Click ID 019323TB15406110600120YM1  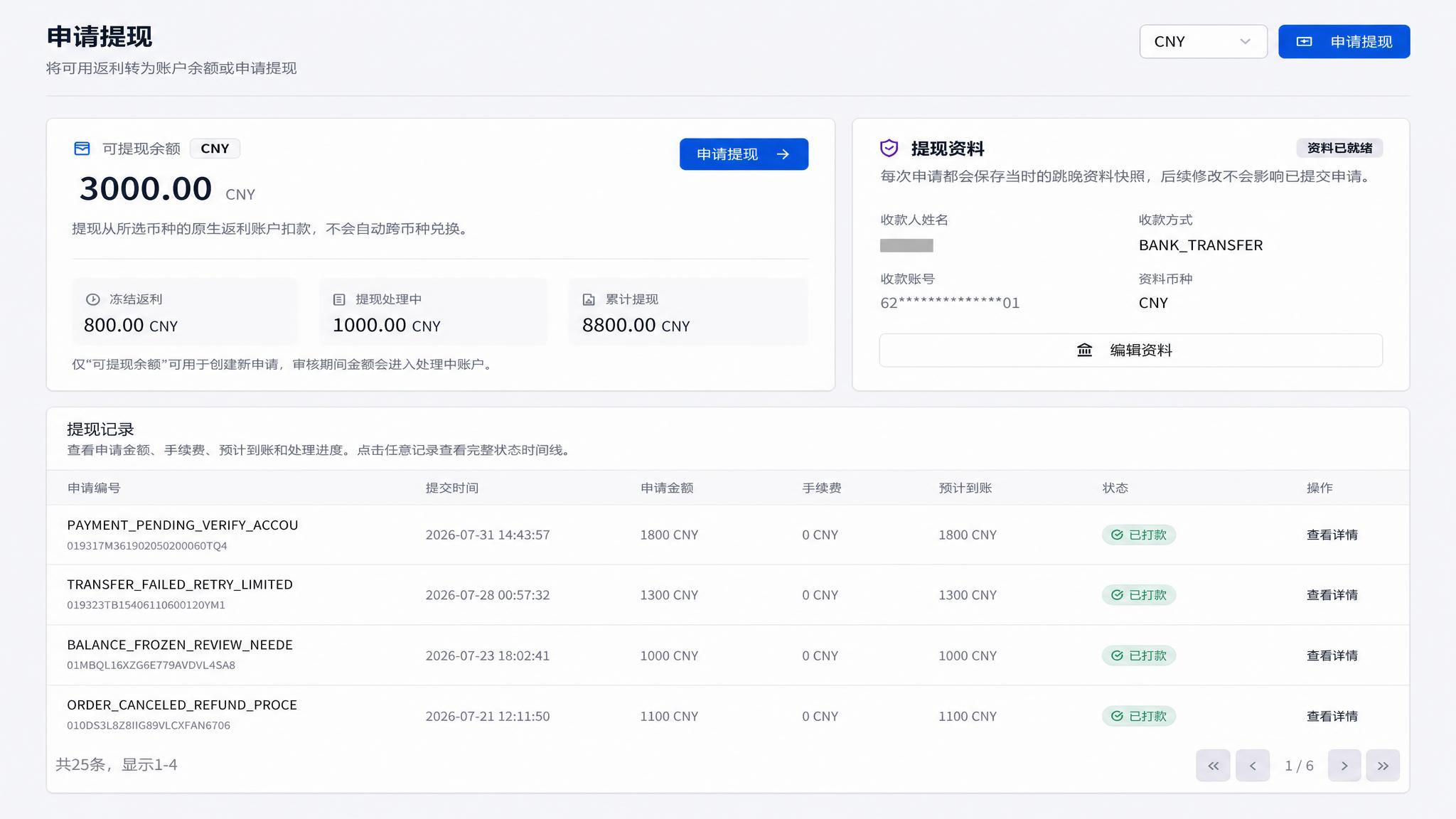coord(146,605)
